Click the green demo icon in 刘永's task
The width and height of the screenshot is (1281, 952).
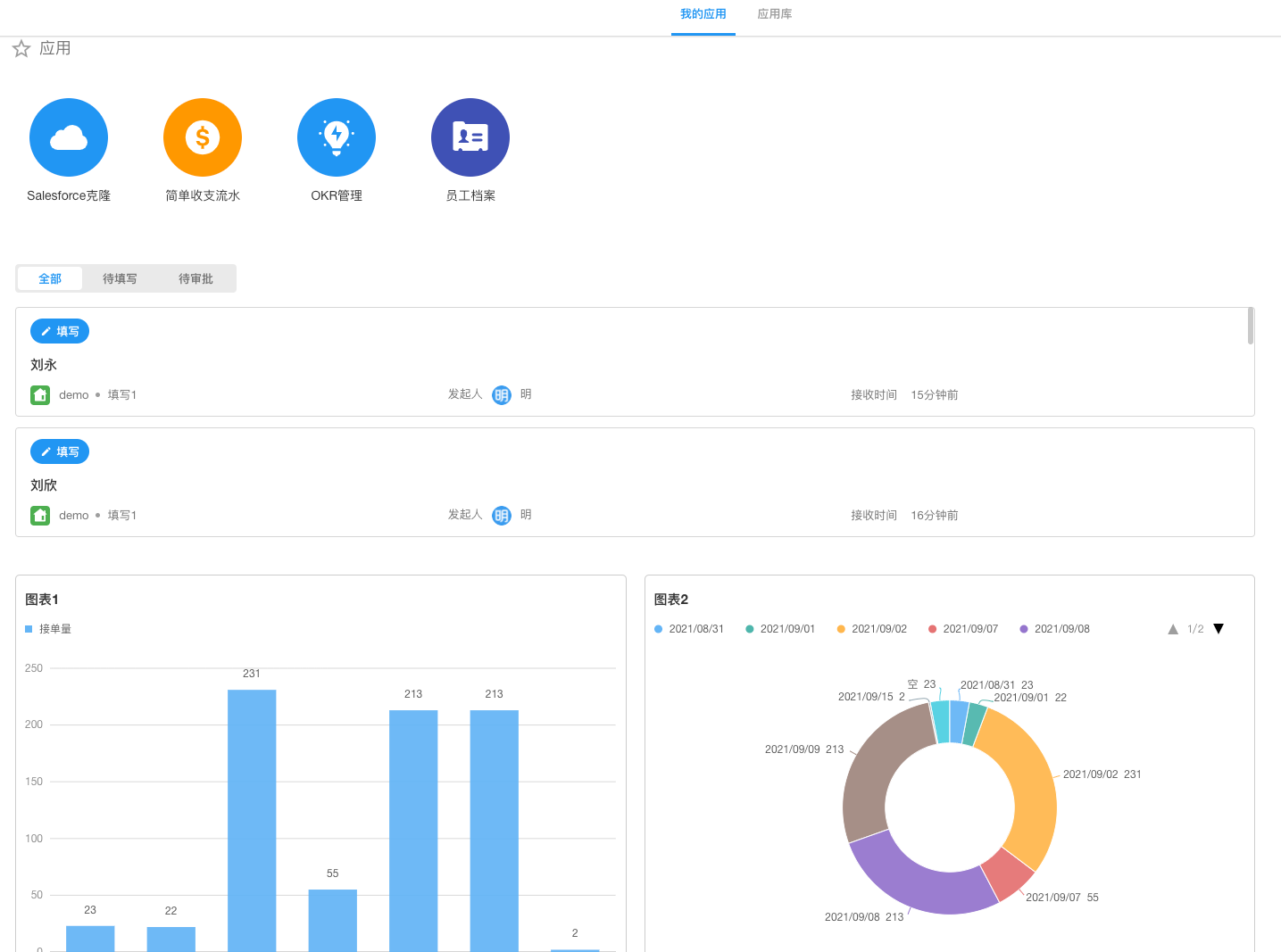[40, 394]
